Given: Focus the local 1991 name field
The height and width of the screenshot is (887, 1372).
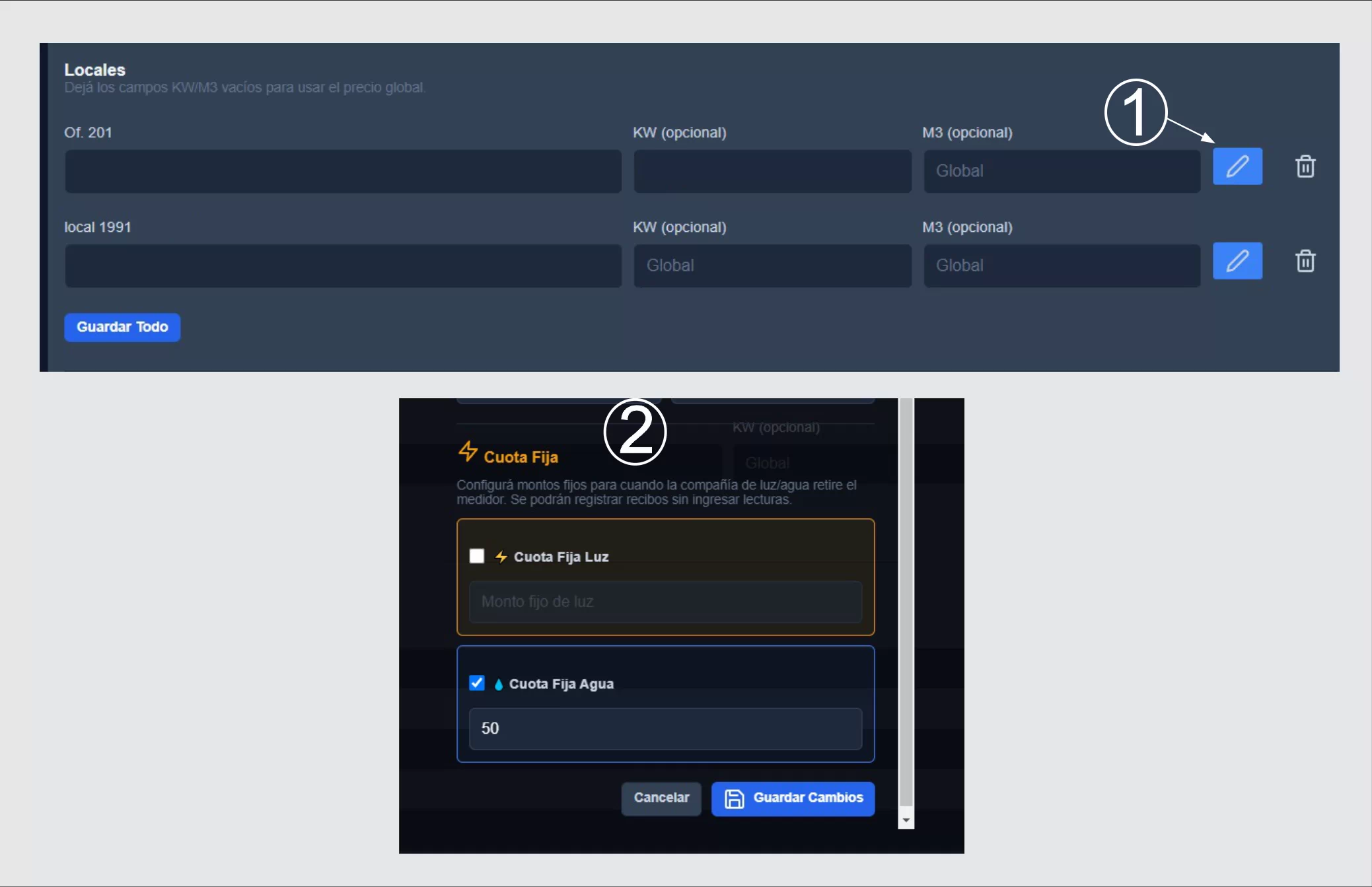Looking at the screenshot, I should 343,266.
